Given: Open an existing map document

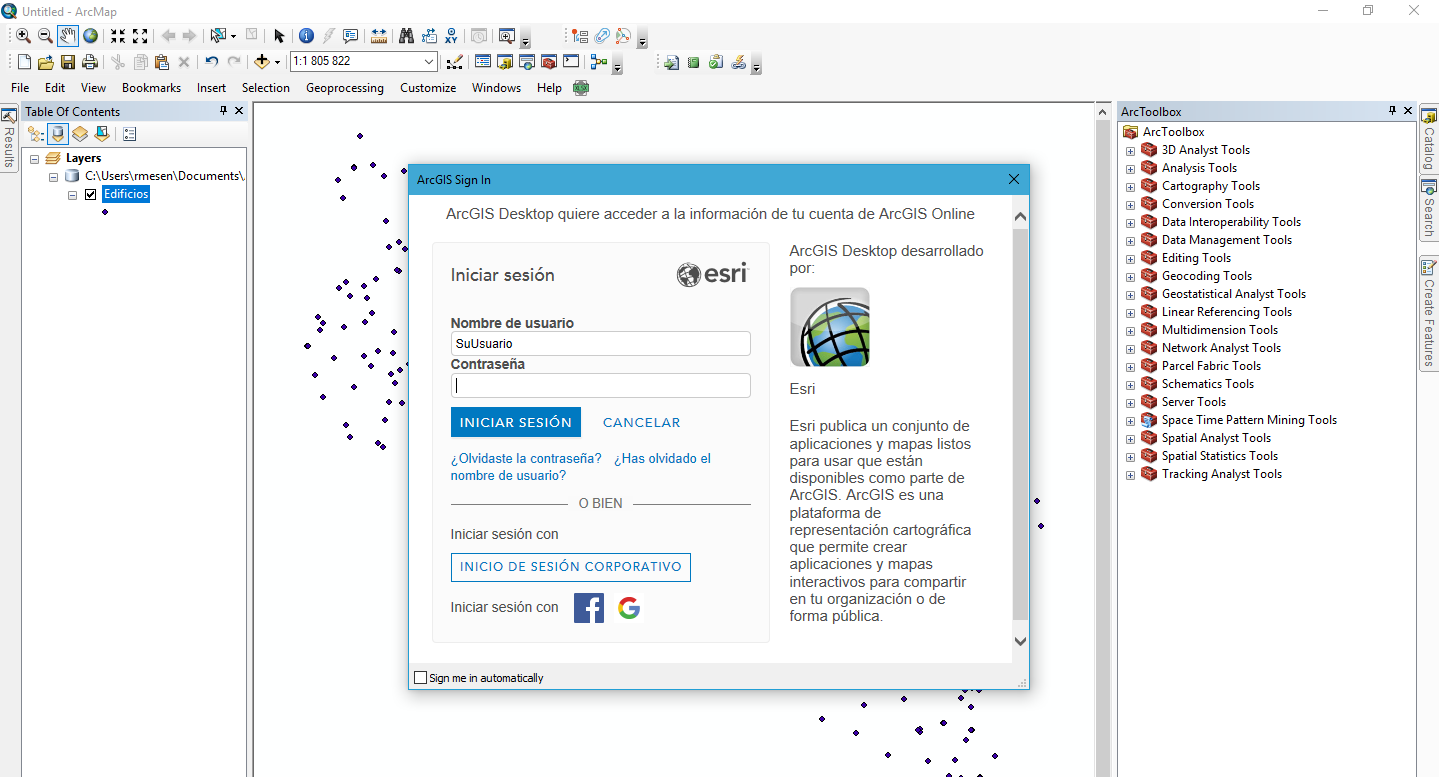Looking at the screenshot, I should [46, 62].
